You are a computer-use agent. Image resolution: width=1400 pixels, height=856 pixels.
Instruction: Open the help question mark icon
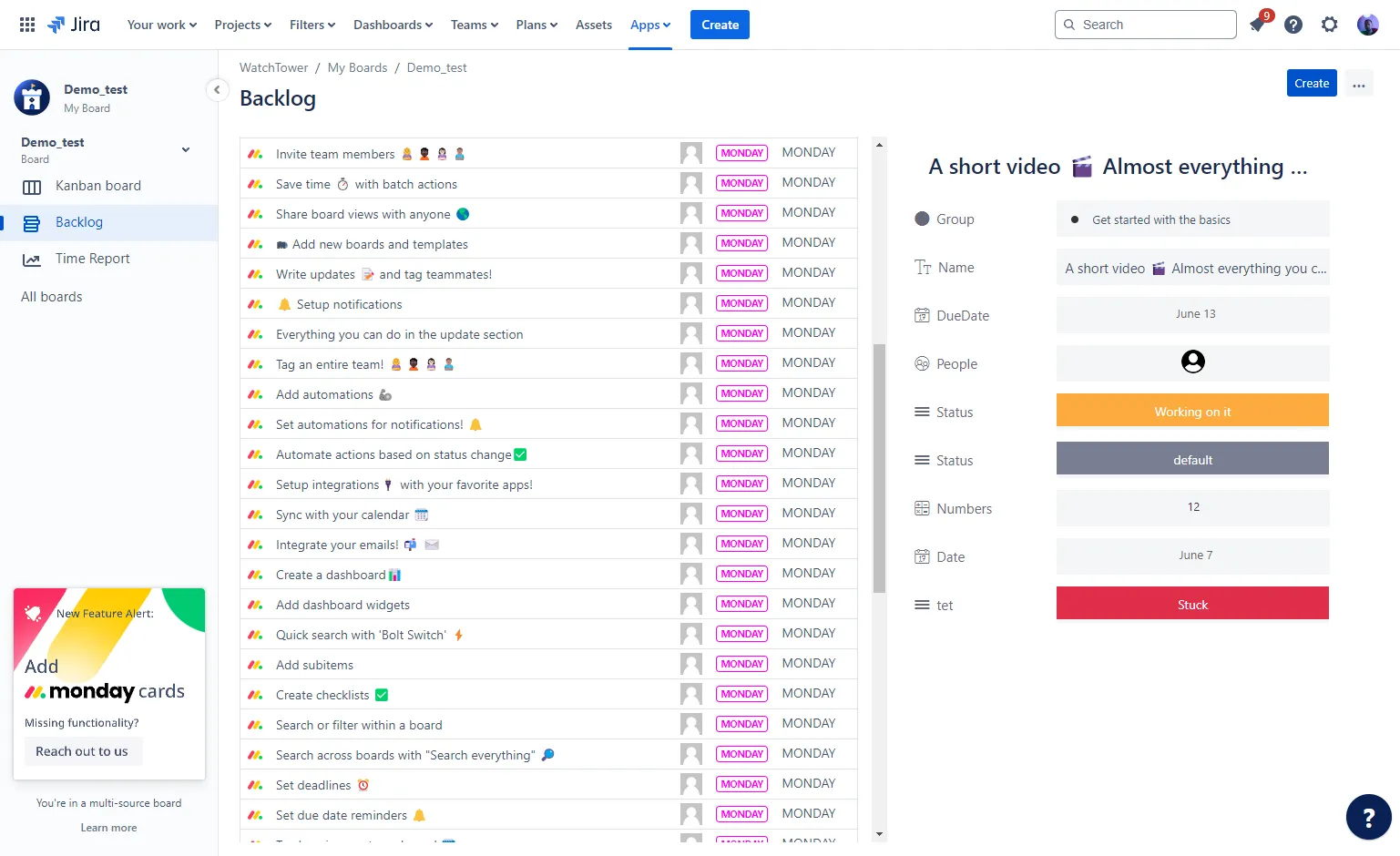(1293, 25)
